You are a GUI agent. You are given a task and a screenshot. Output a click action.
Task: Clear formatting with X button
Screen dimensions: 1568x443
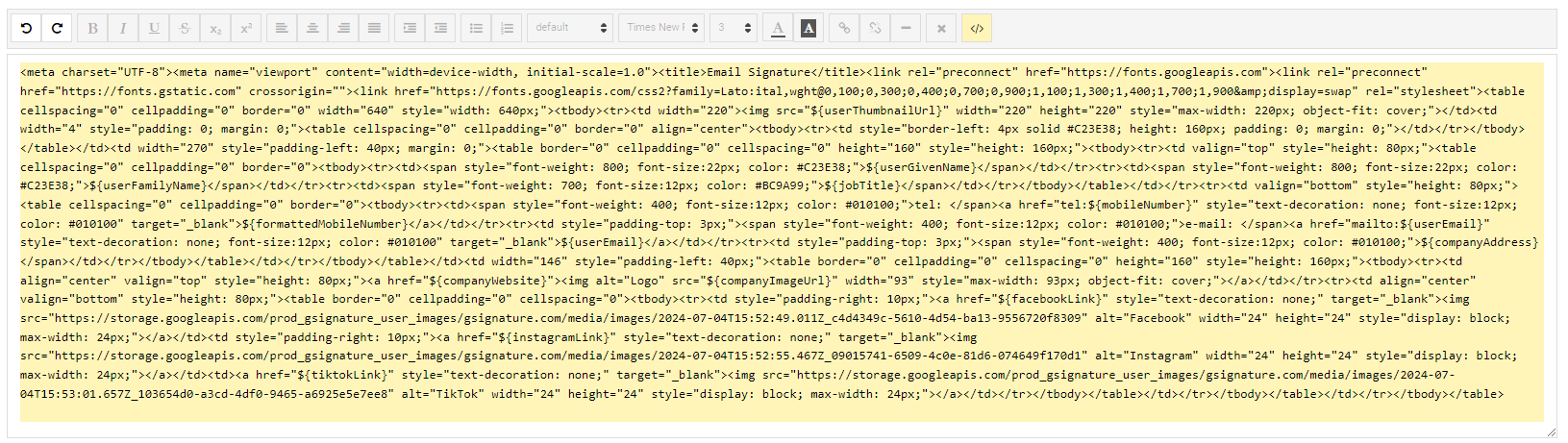(941, 28)
